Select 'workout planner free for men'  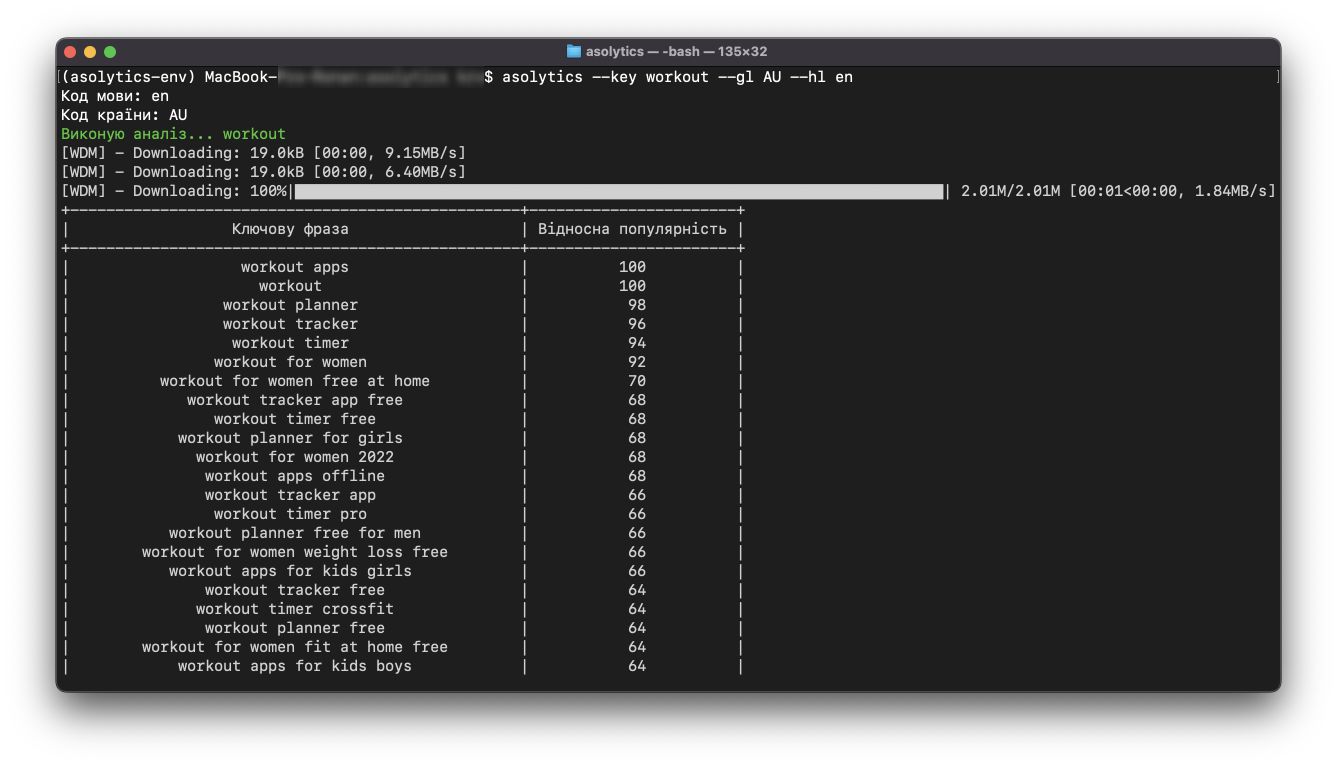pyautogui.click(x=295, y=533)
